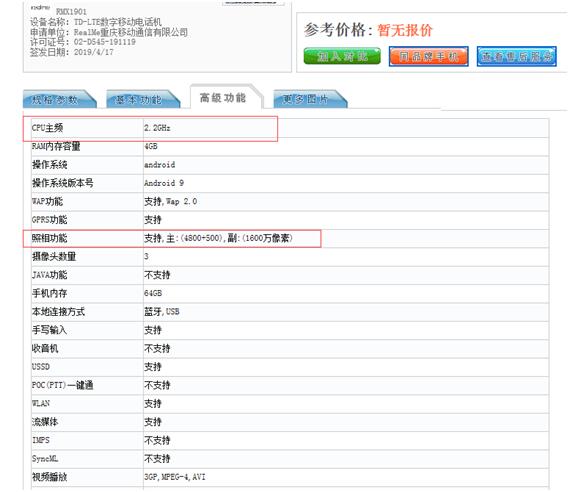The height and width of the screenshot is (492, 569).
Task: Click the 不支持 value in IMPS row
Action: click(x=157, y=440)
